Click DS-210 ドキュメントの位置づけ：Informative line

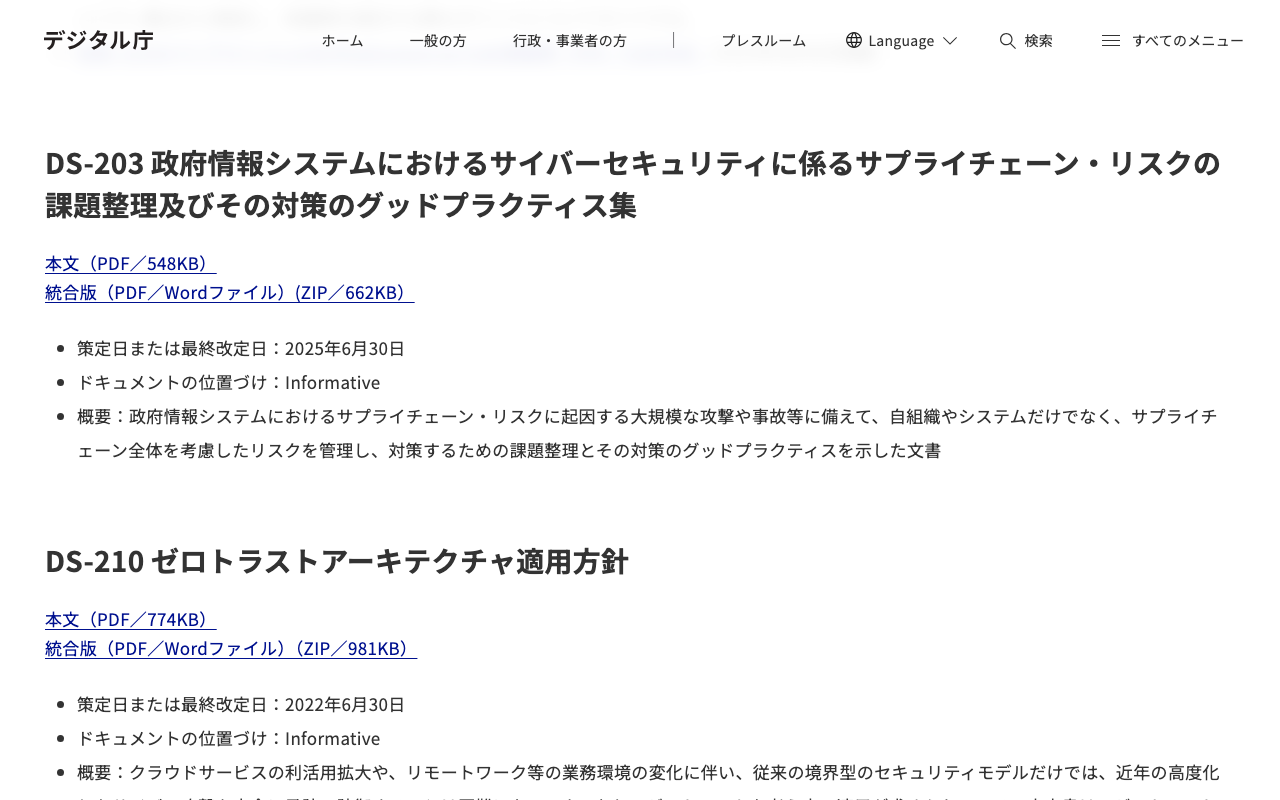[228, 738]
